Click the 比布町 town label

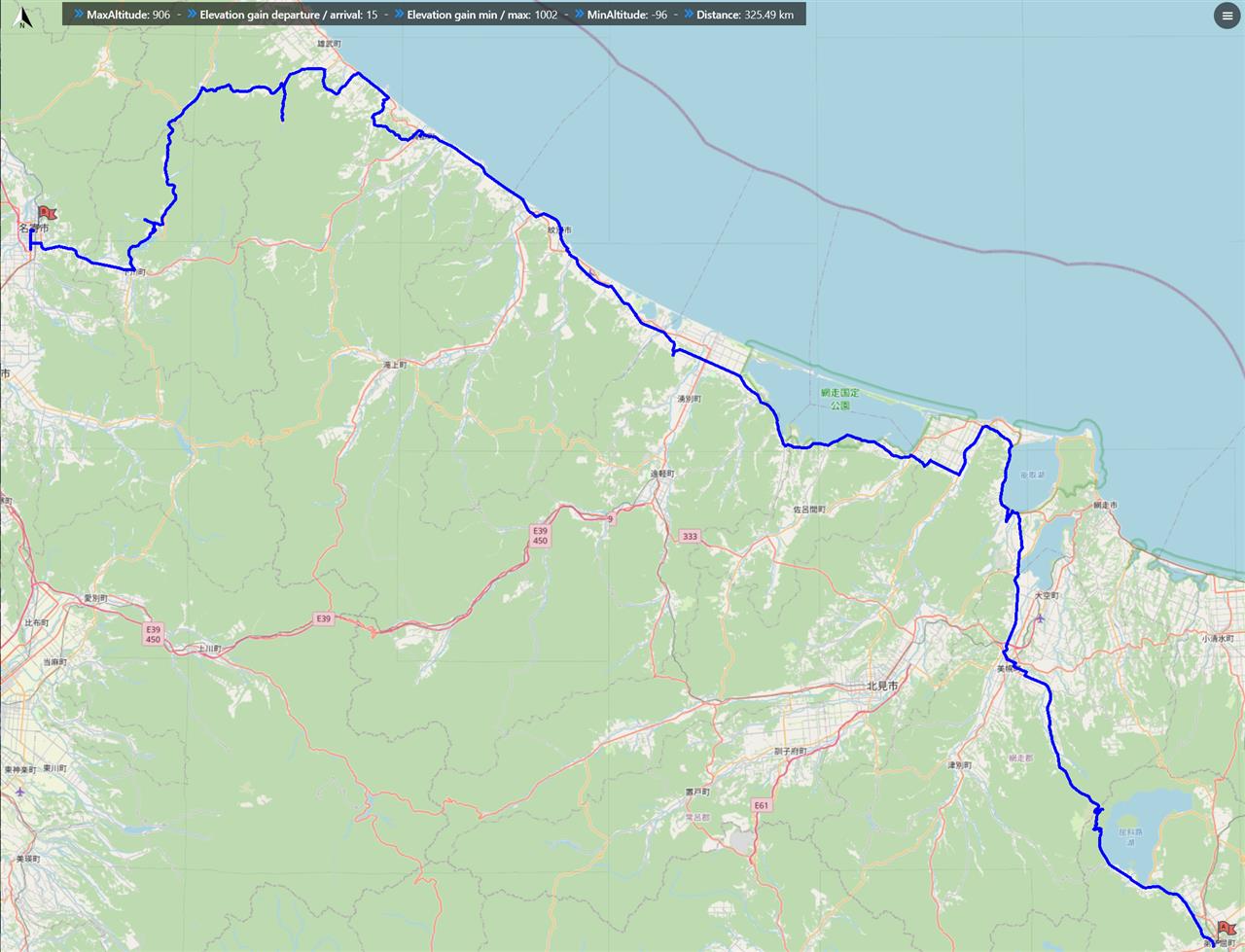coord(36,622)
